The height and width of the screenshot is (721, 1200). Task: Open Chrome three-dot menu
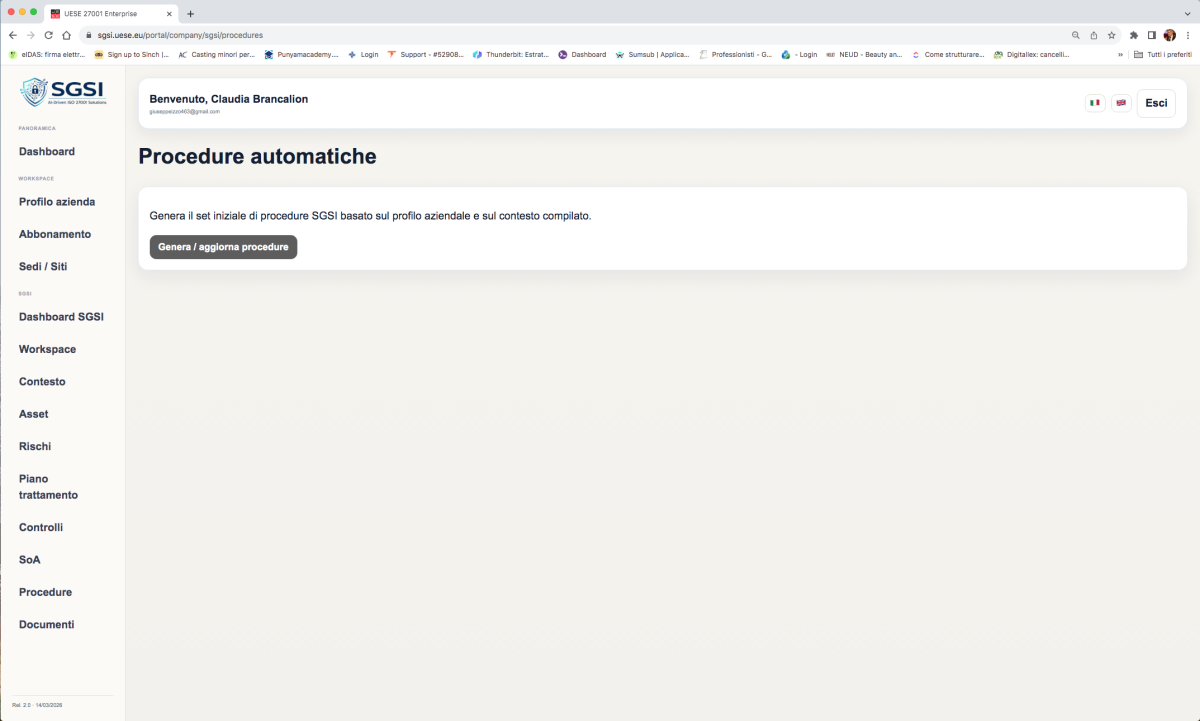pyautogui.click(x=1186, y=35)
